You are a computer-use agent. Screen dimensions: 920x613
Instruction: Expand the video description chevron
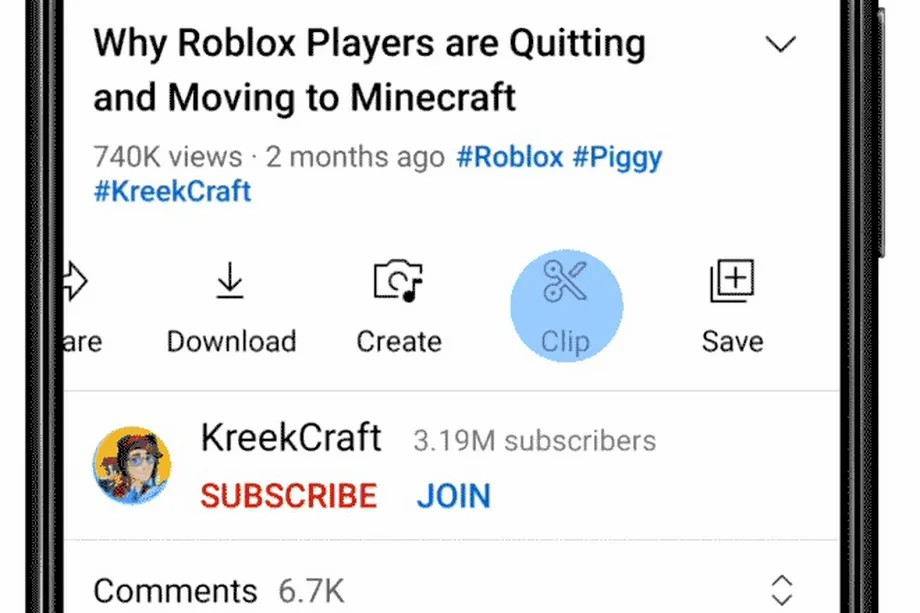coord(781,43)
